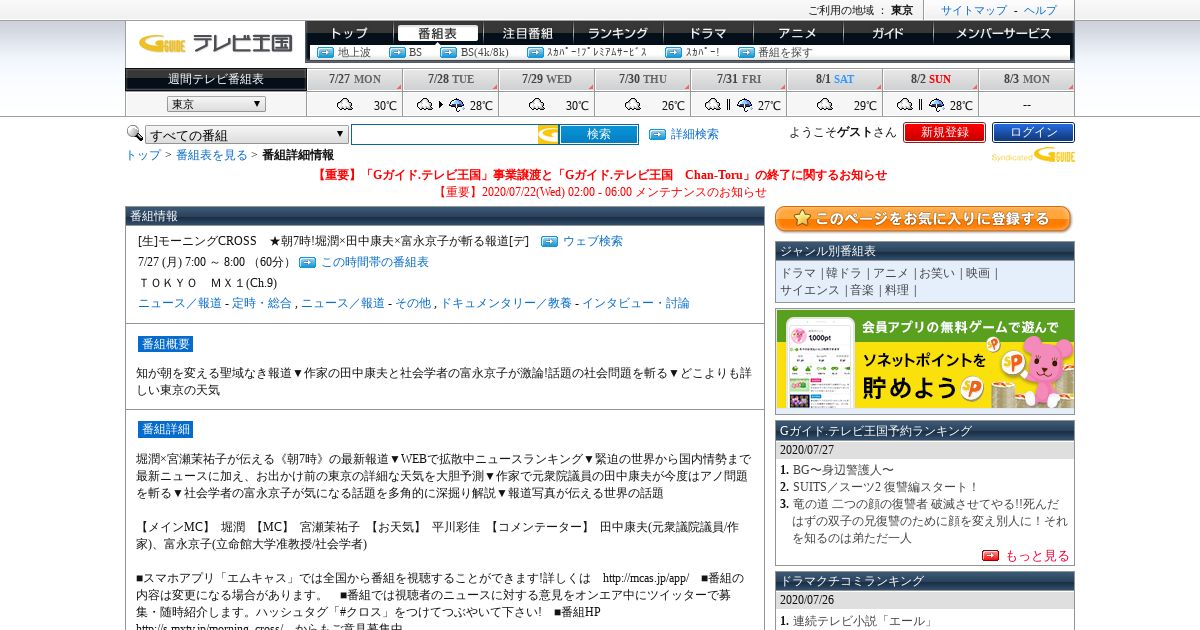Click the arrow icon beside 詳細検索
The width and height of the screenshot is (1200, 630).
pos(657,134)
